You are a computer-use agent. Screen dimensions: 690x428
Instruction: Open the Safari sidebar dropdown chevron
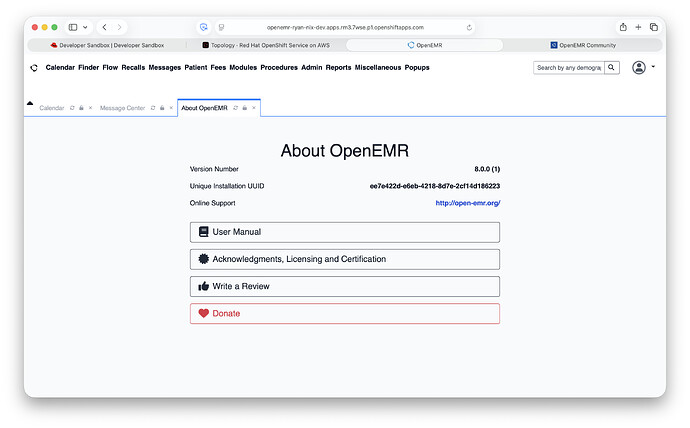coord(85,27)
